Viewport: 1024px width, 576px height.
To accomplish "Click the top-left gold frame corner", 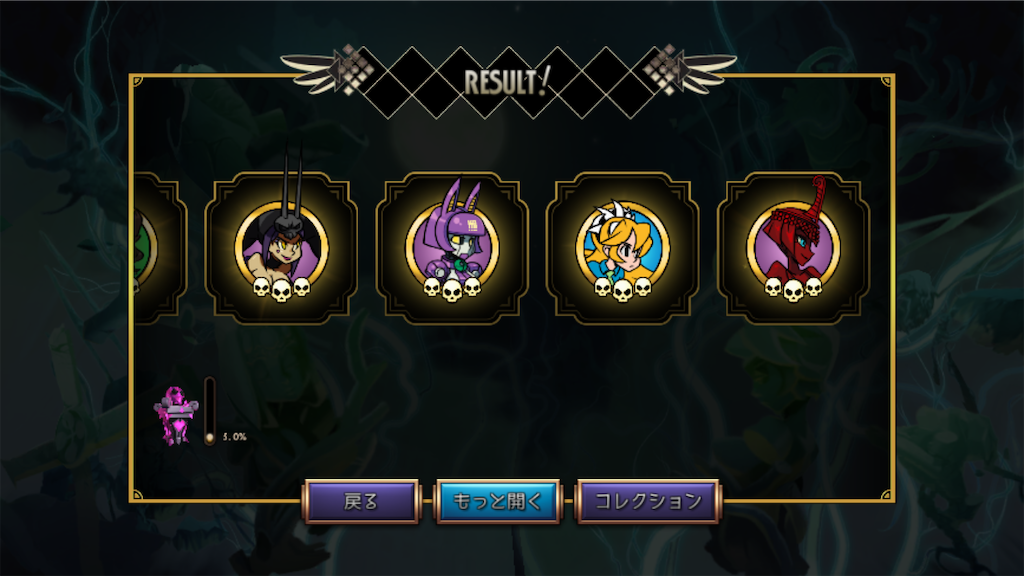I will [136, 81].
